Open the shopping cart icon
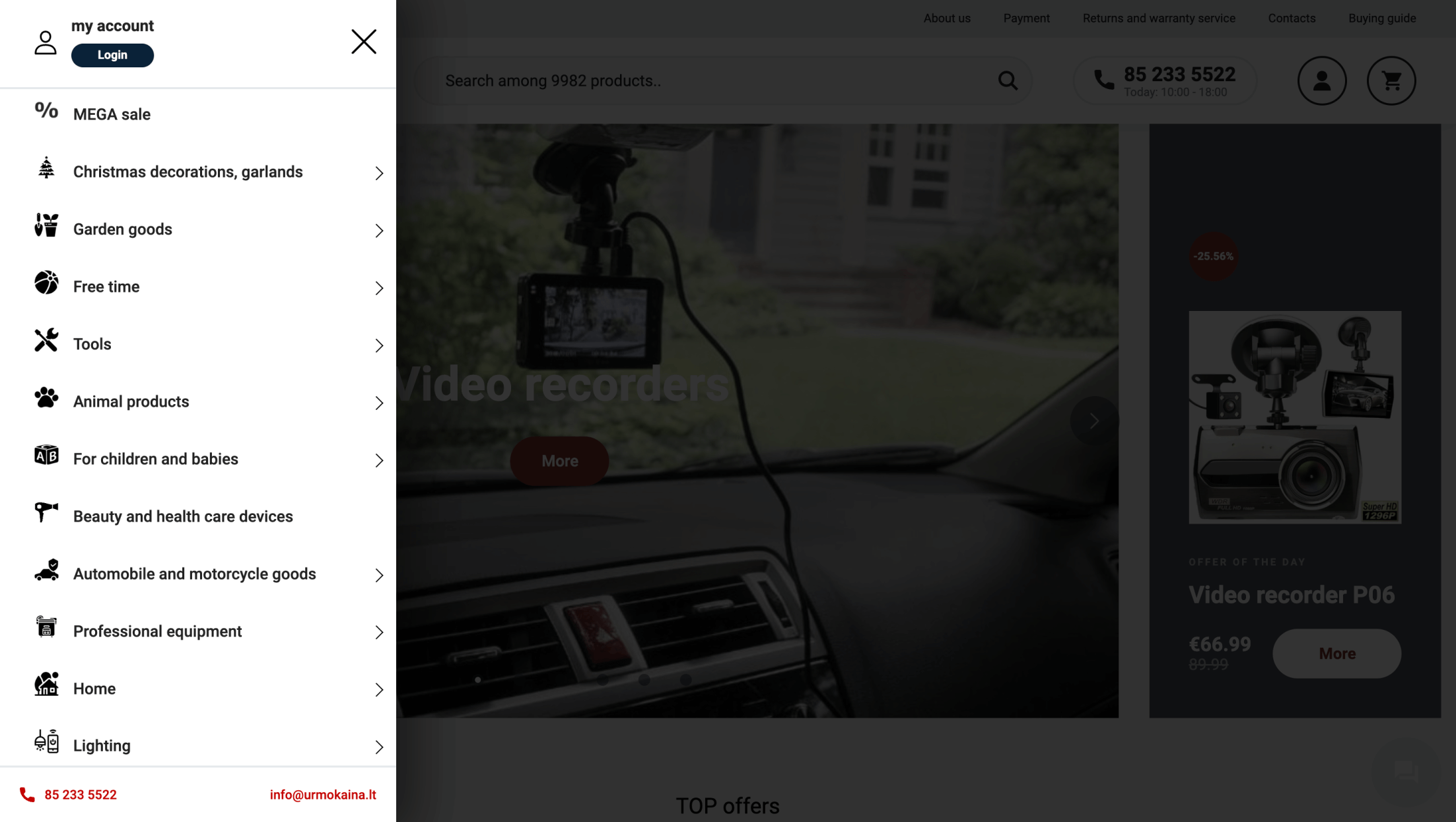 [x=1391, y=81]
